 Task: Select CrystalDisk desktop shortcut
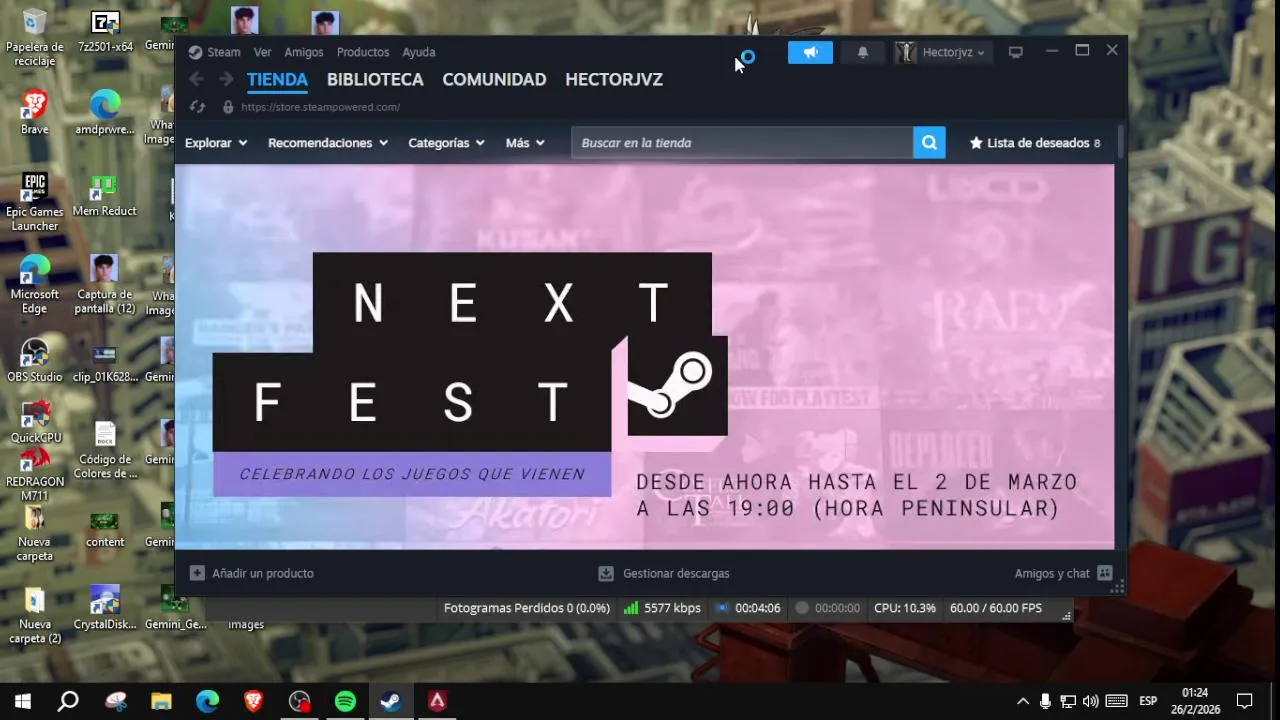pos(104,608)
